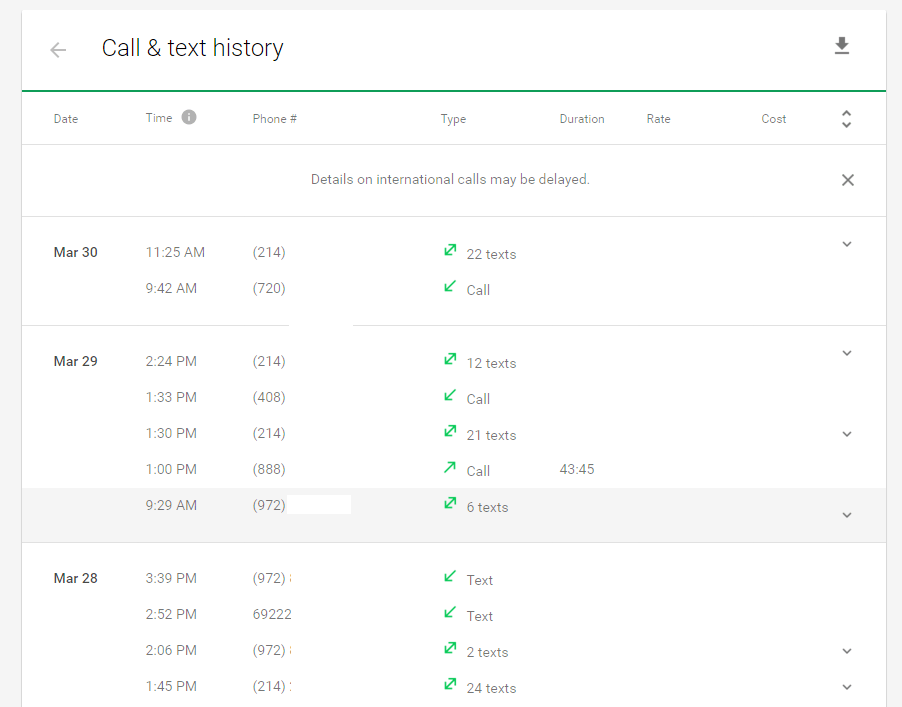
Task: Expand the 1:30 PM 21 texts row
Action: (847, 434)
